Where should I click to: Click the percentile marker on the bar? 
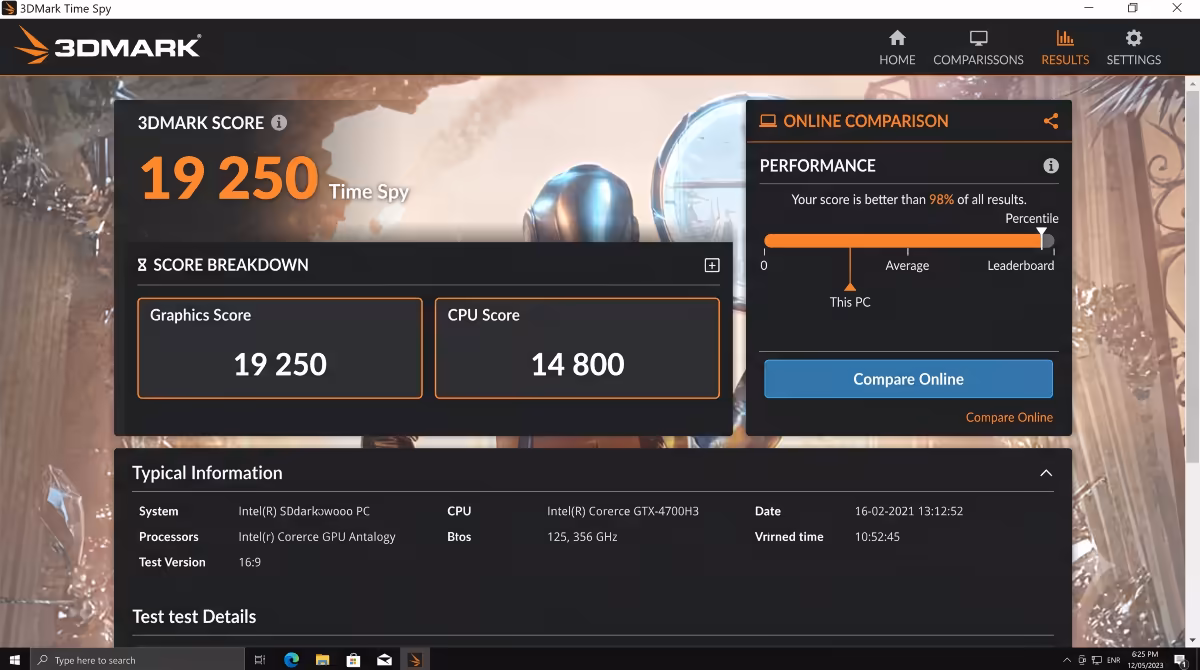coord(1042,238)
